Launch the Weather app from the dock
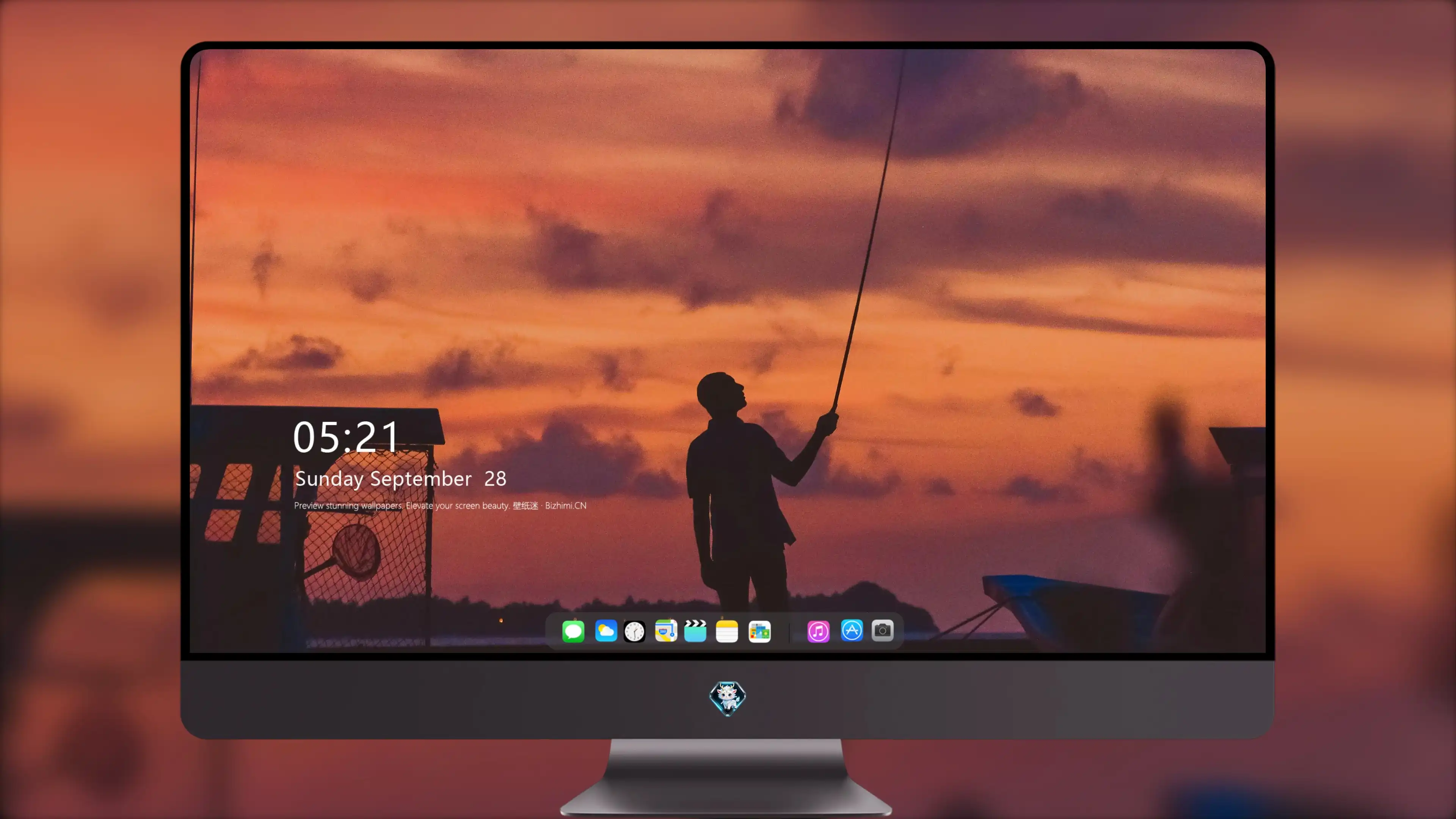This screenshot has width=1456, height=819. pos(606,631)
